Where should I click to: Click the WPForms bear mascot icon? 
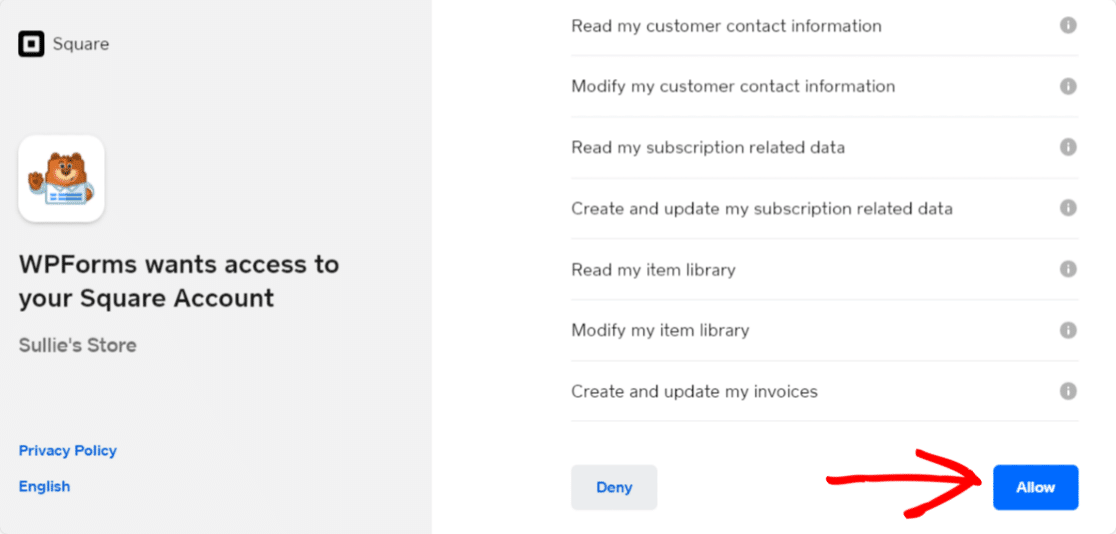[61, 179]
